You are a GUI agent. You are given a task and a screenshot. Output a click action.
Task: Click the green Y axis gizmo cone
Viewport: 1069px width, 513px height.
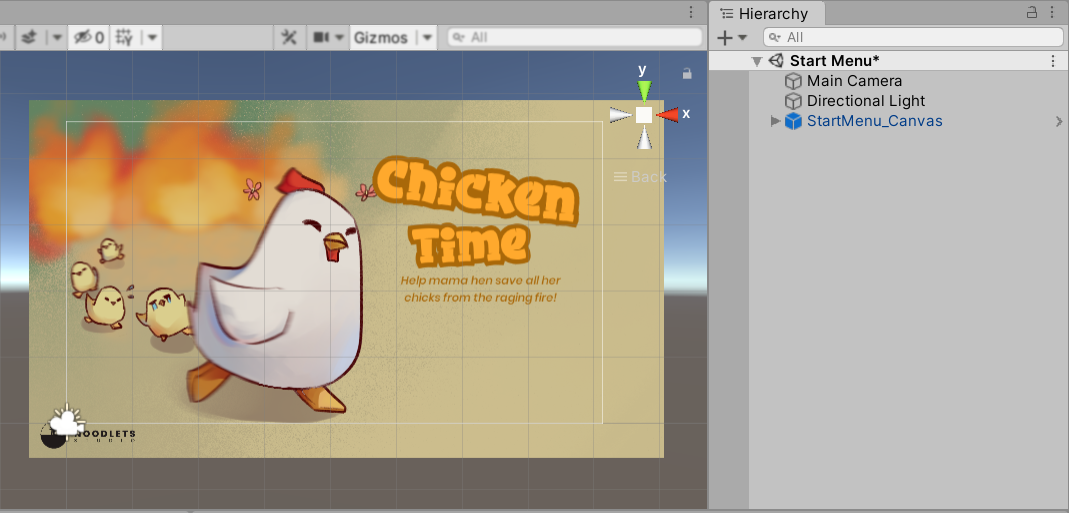tap(644, 91)
